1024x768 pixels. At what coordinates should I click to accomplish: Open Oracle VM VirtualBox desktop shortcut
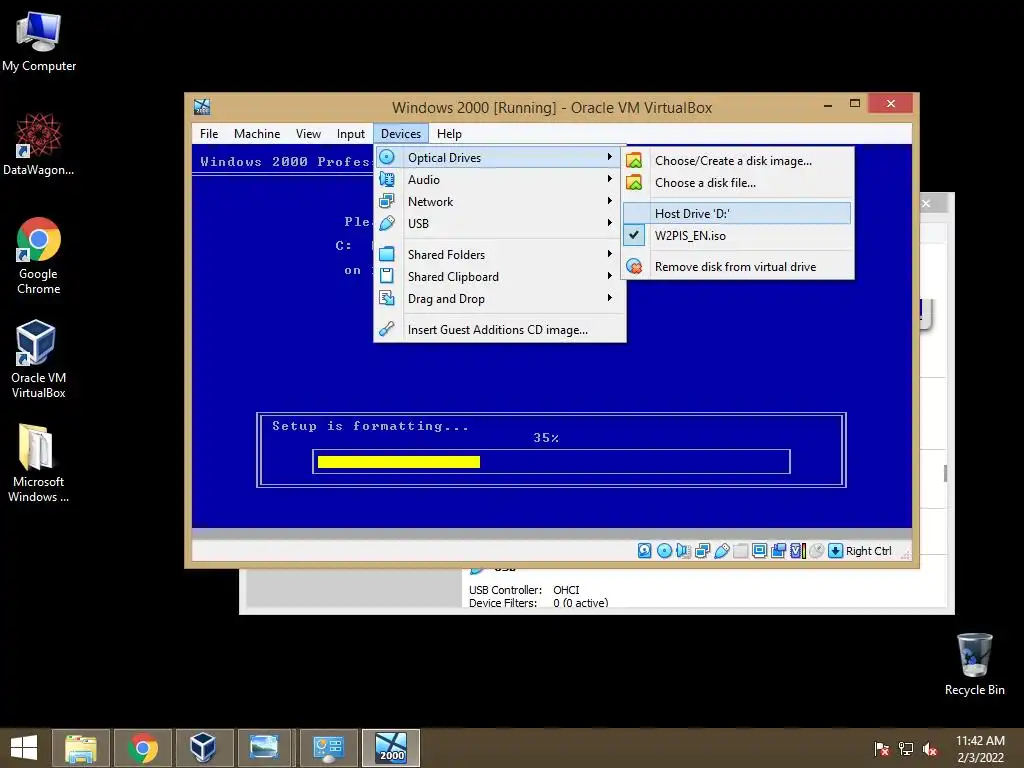click(38, 359)
